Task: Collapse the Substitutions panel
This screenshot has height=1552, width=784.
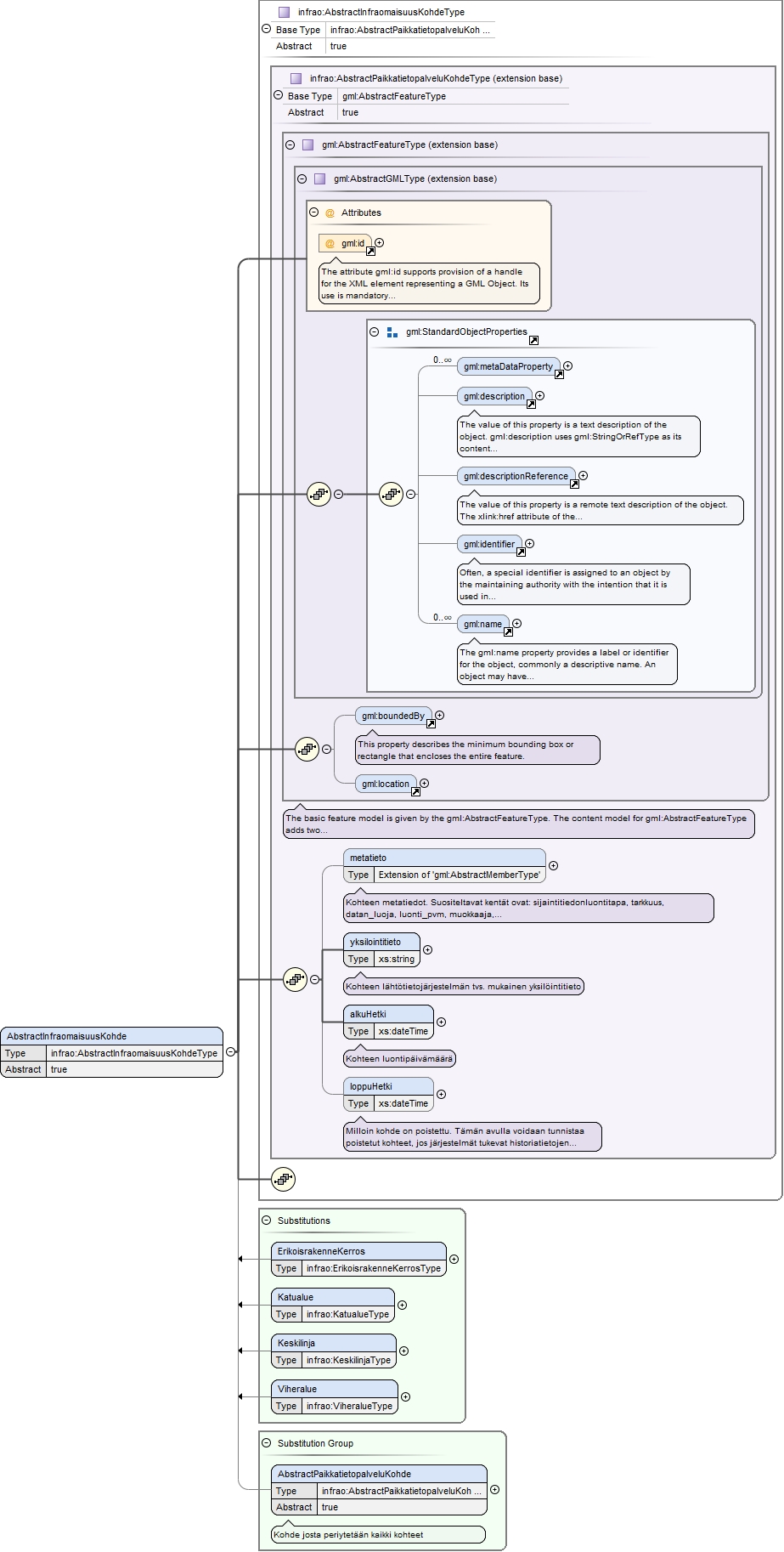Action: (x=266, y=1220)
